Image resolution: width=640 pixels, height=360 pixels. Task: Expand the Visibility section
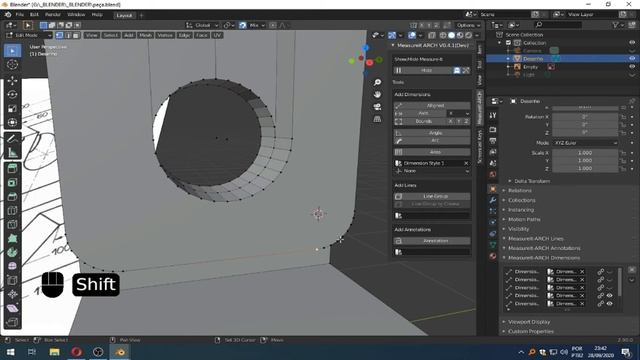coord(518,229)
